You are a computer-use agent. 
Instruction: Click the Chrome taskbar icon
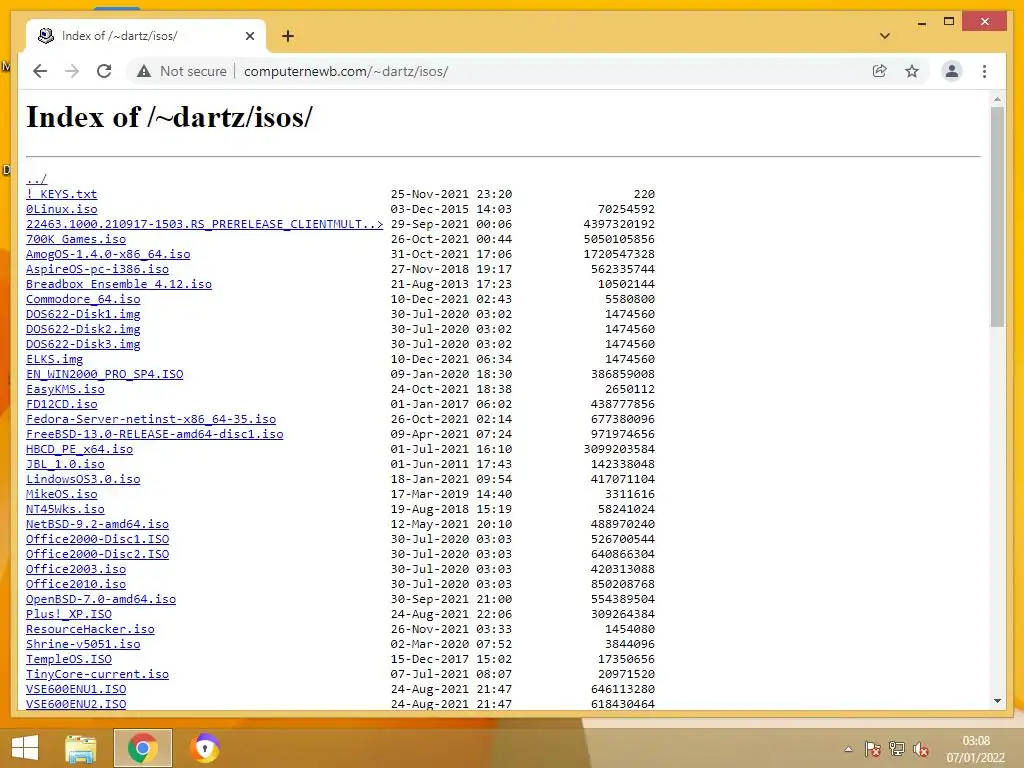(x=143, y=748)
